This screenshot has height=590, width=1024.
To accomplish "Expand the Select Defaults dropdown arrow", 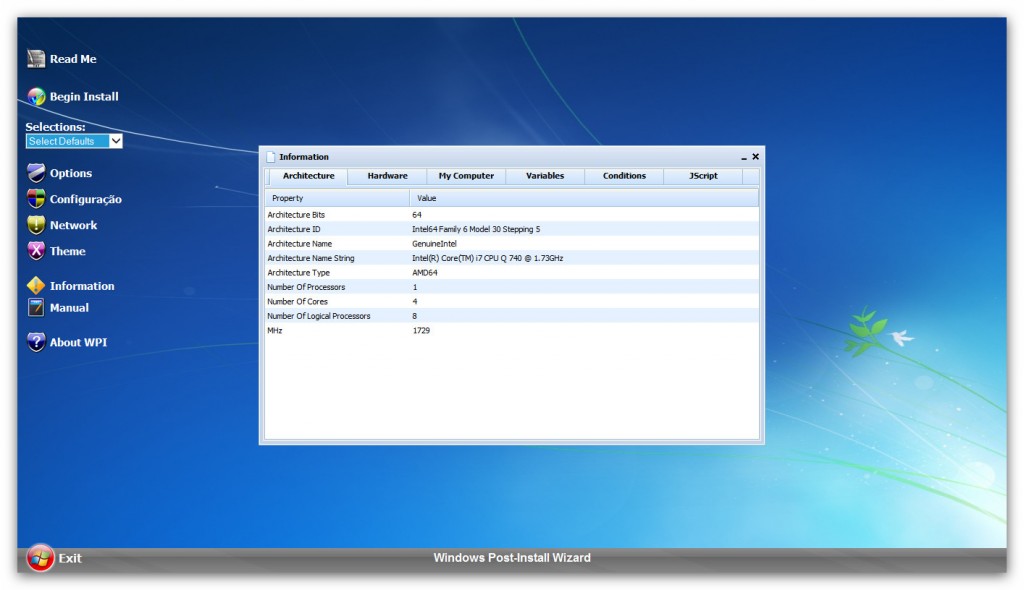I will [x=116, y=141].
